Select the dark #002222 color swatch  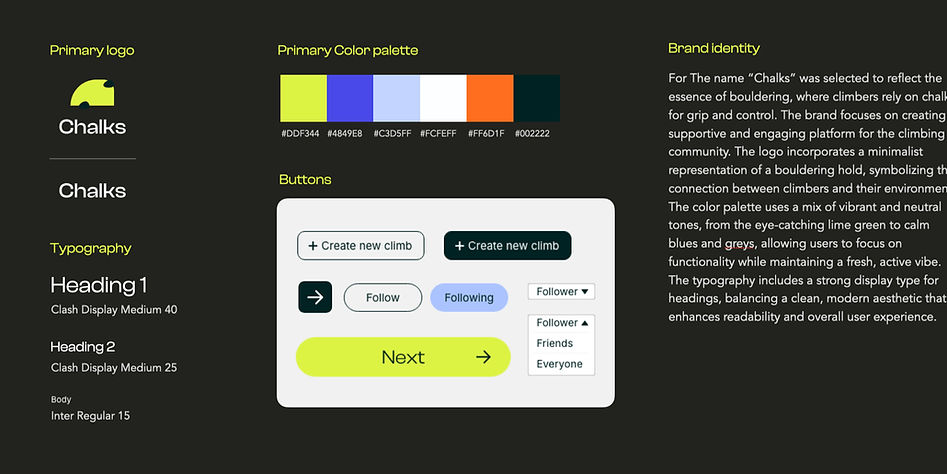pos(537,98)
